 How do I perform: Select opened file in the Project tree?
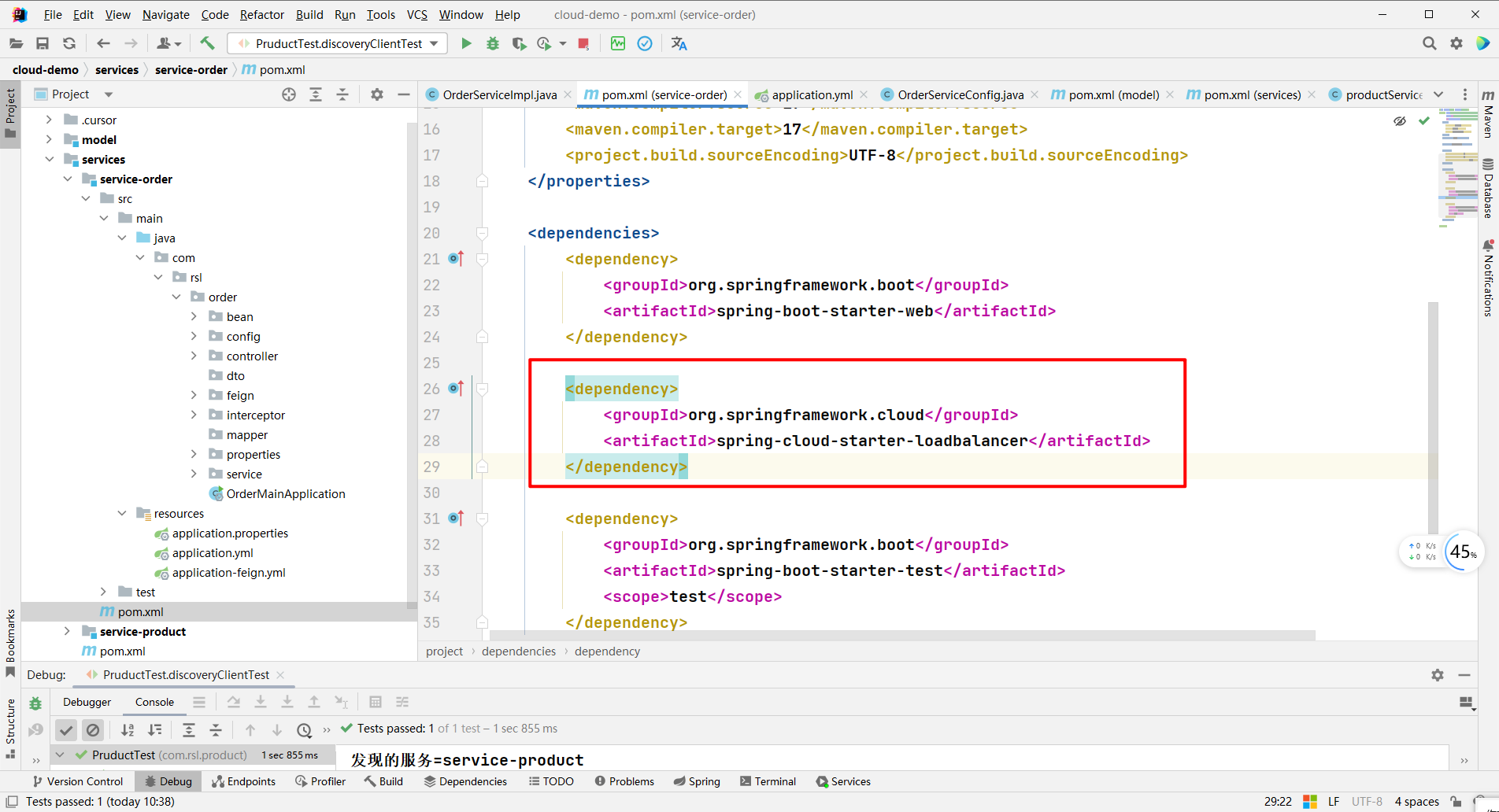point(289,94)
